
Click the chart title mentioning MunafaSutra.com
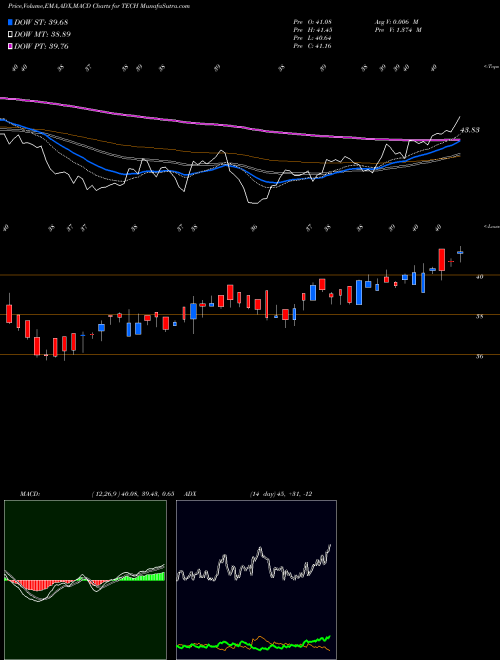[x=98, y=6]
